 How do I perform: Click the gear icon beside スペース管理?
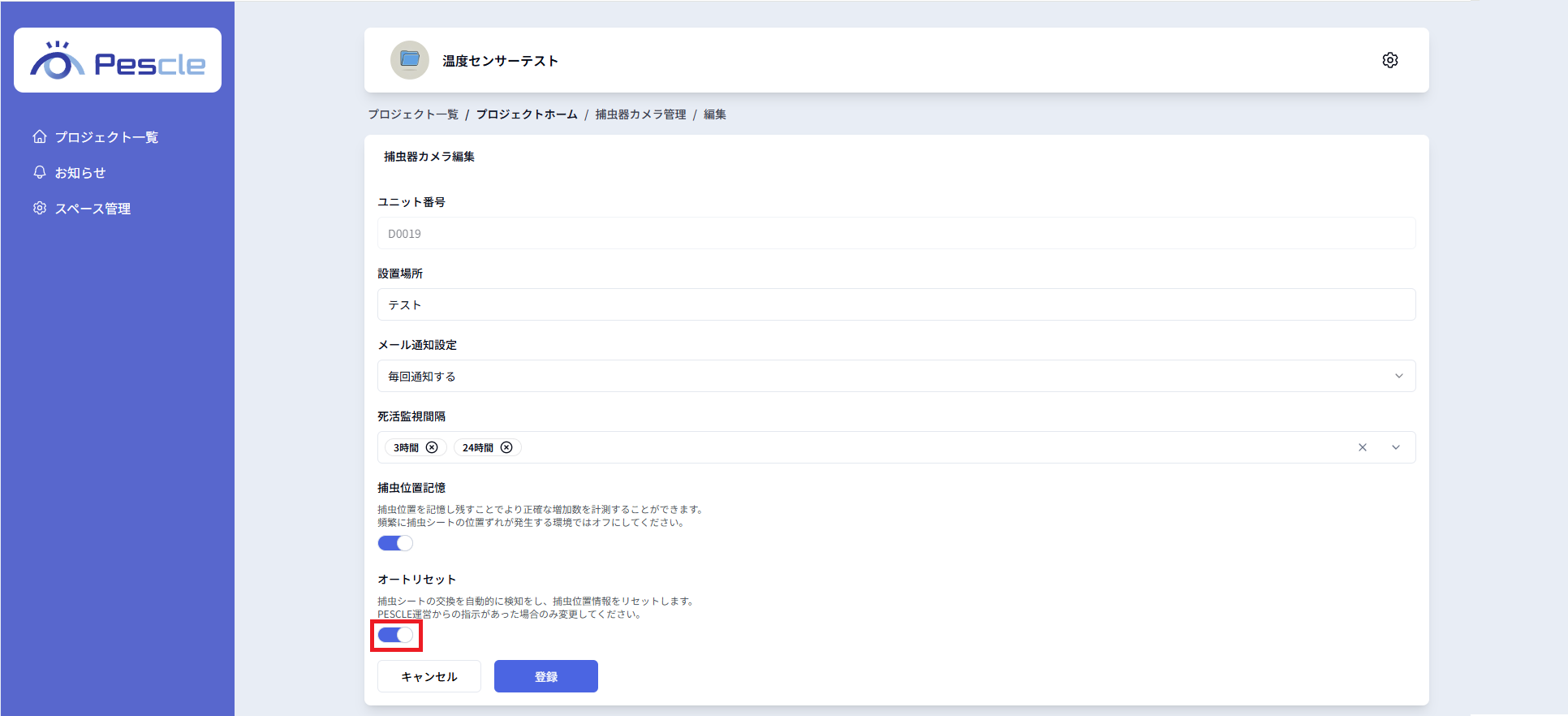(40, 208)
